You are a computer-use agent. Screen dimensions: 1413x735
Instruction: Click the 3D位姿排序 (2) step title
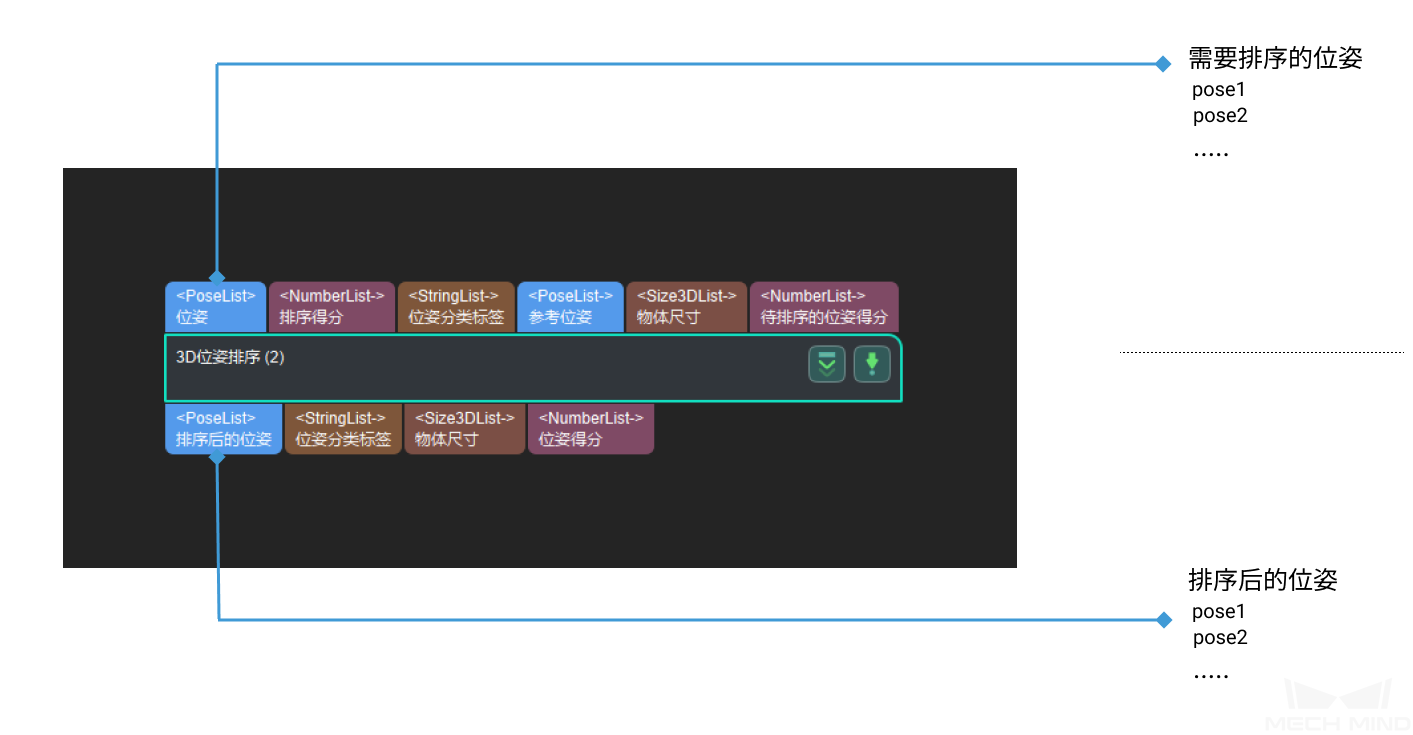point(230,357)
